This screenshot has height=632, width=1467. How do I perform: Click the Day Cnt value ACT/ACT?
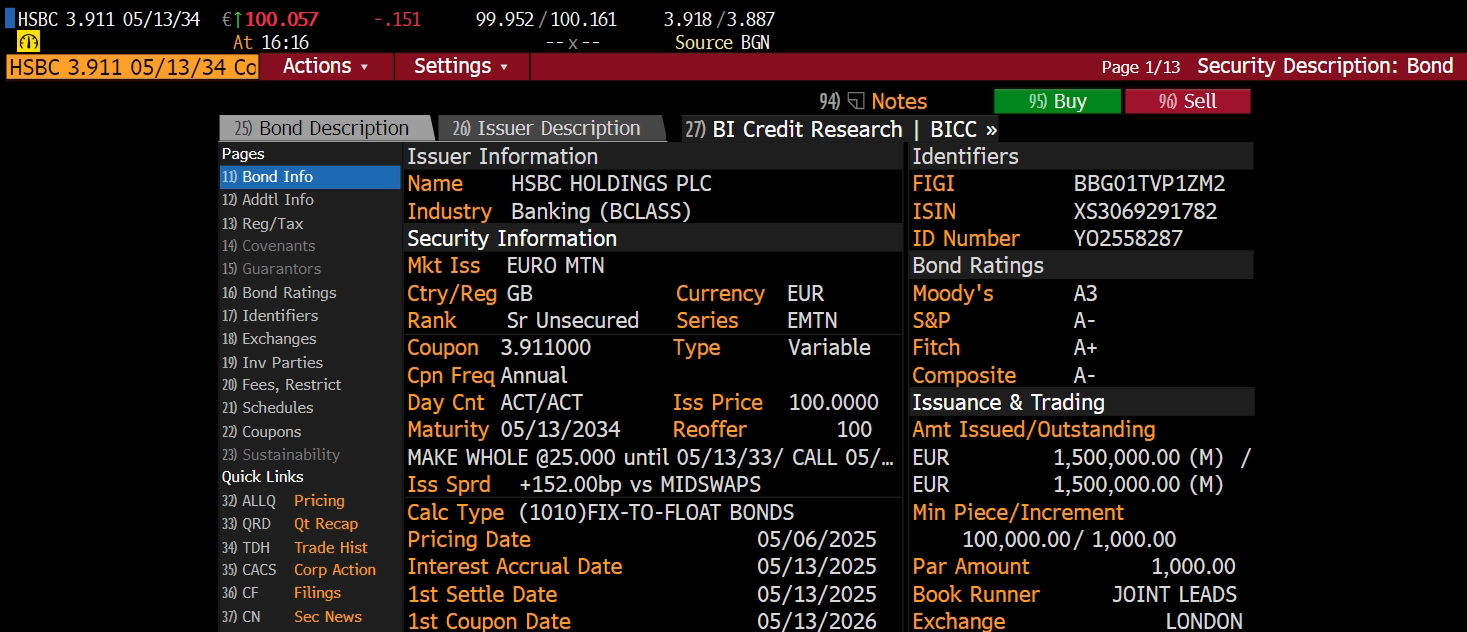[541, 403]
